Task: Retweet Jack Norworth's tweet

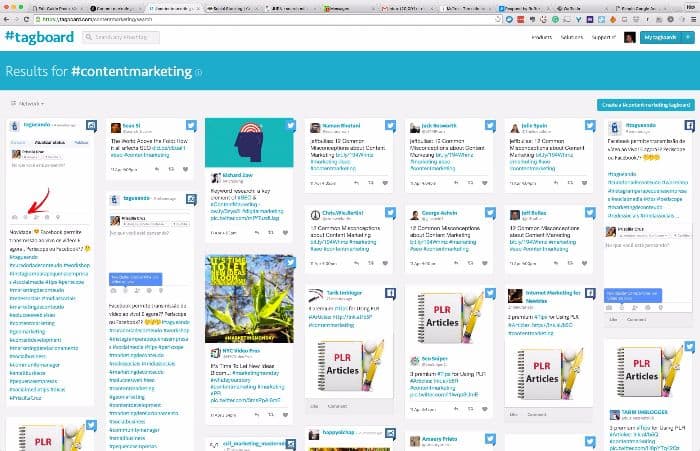Action: (x=471, y=183)
